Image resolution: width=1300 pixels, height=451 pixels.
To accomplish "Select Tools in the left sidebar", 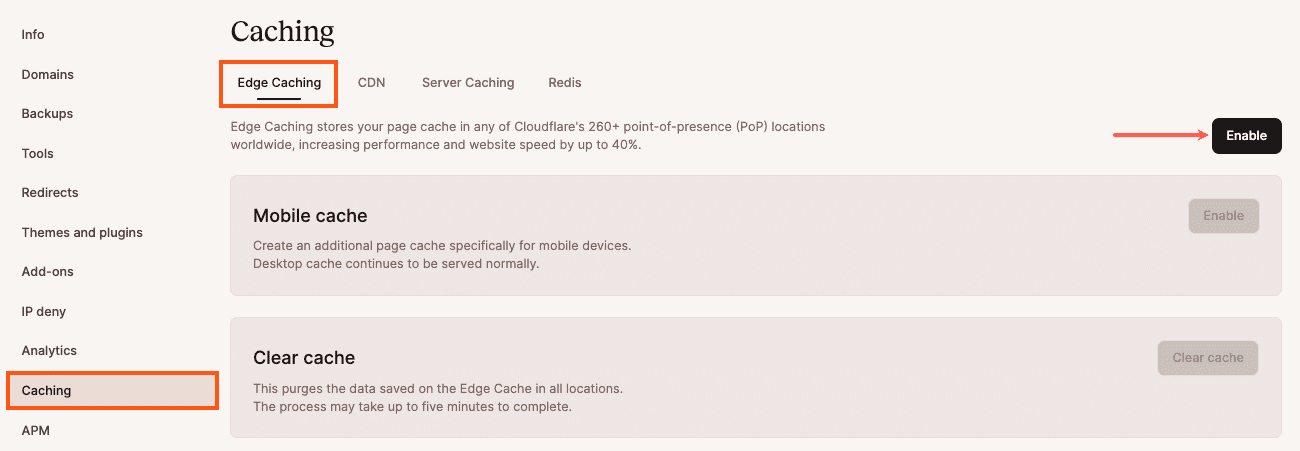I will [x=37, y=153].
